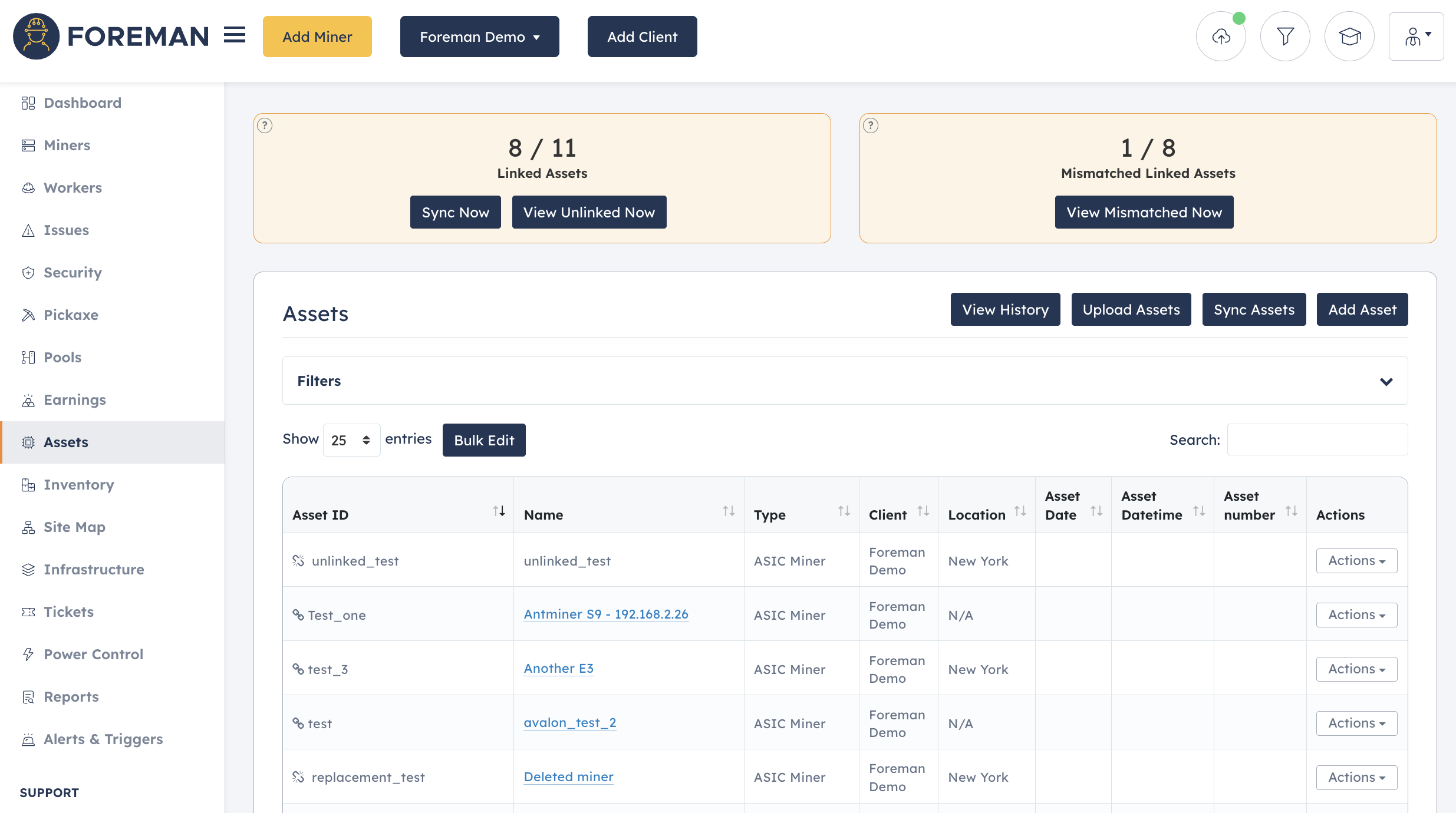Open Actions dropdown for test_3

tap(1356, 669)
